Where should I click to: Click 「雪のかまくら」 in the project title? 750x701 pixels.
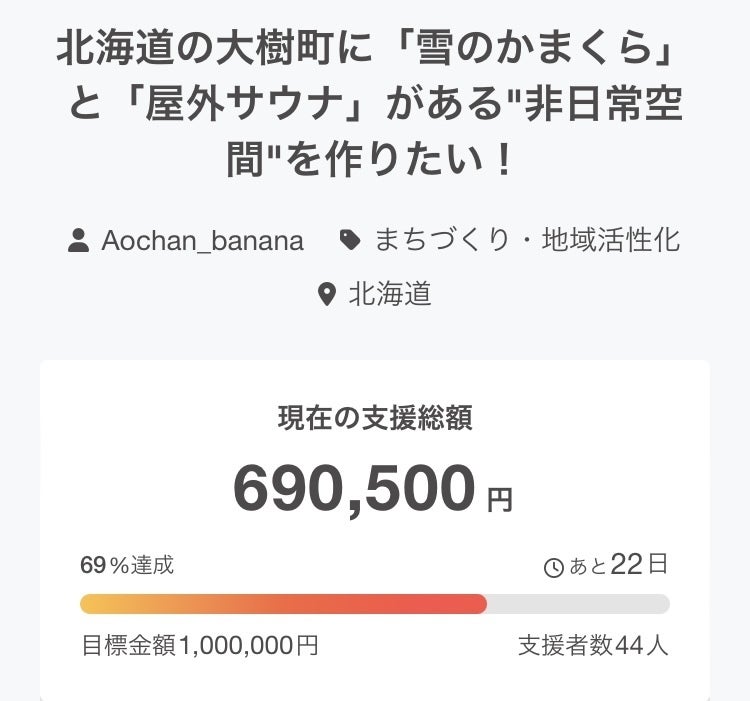tap(555, 47)
